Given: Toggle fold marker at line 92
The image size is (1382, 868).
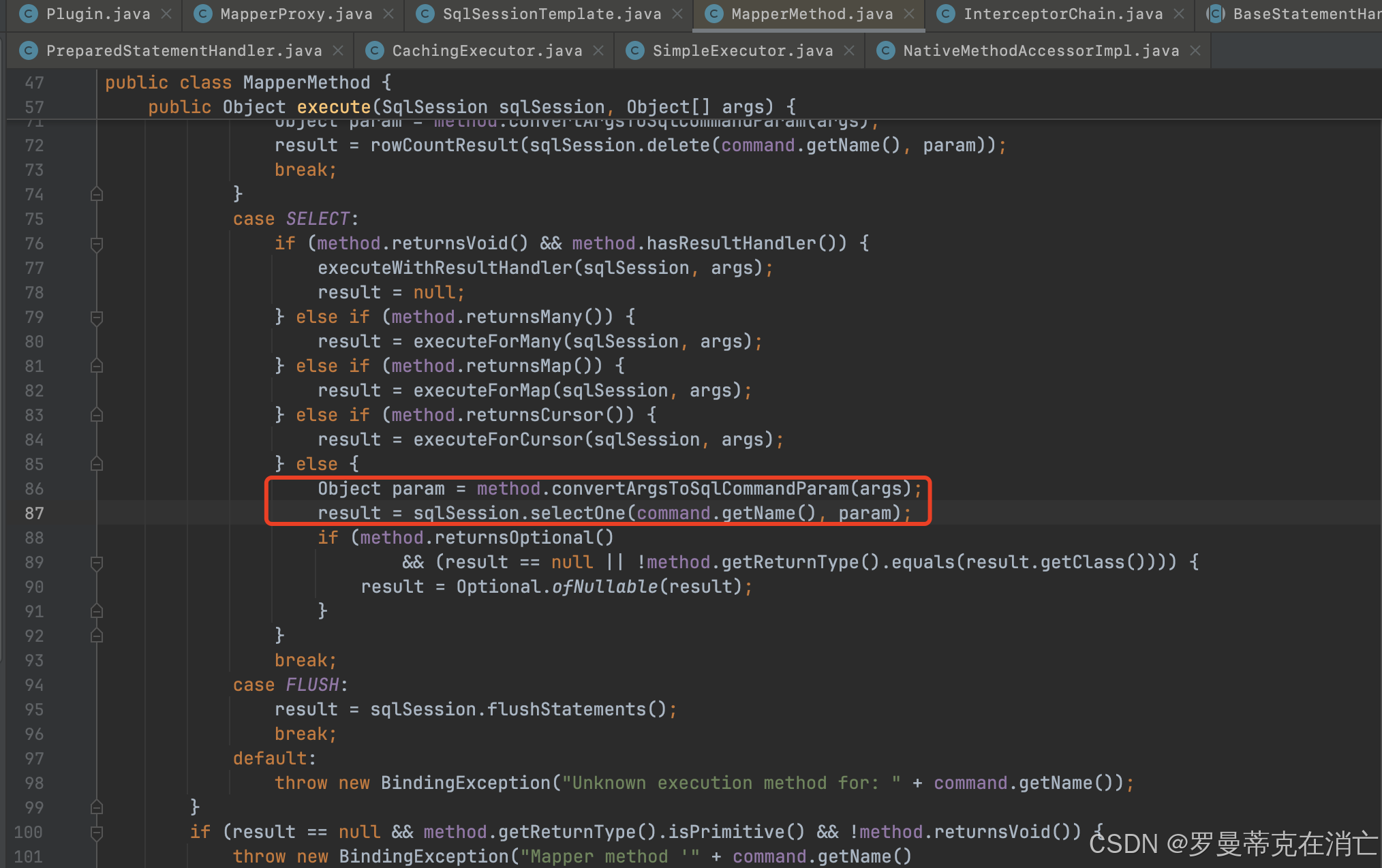Looking at the screenshot, I should pyautogui.click(x=97, y=636).
